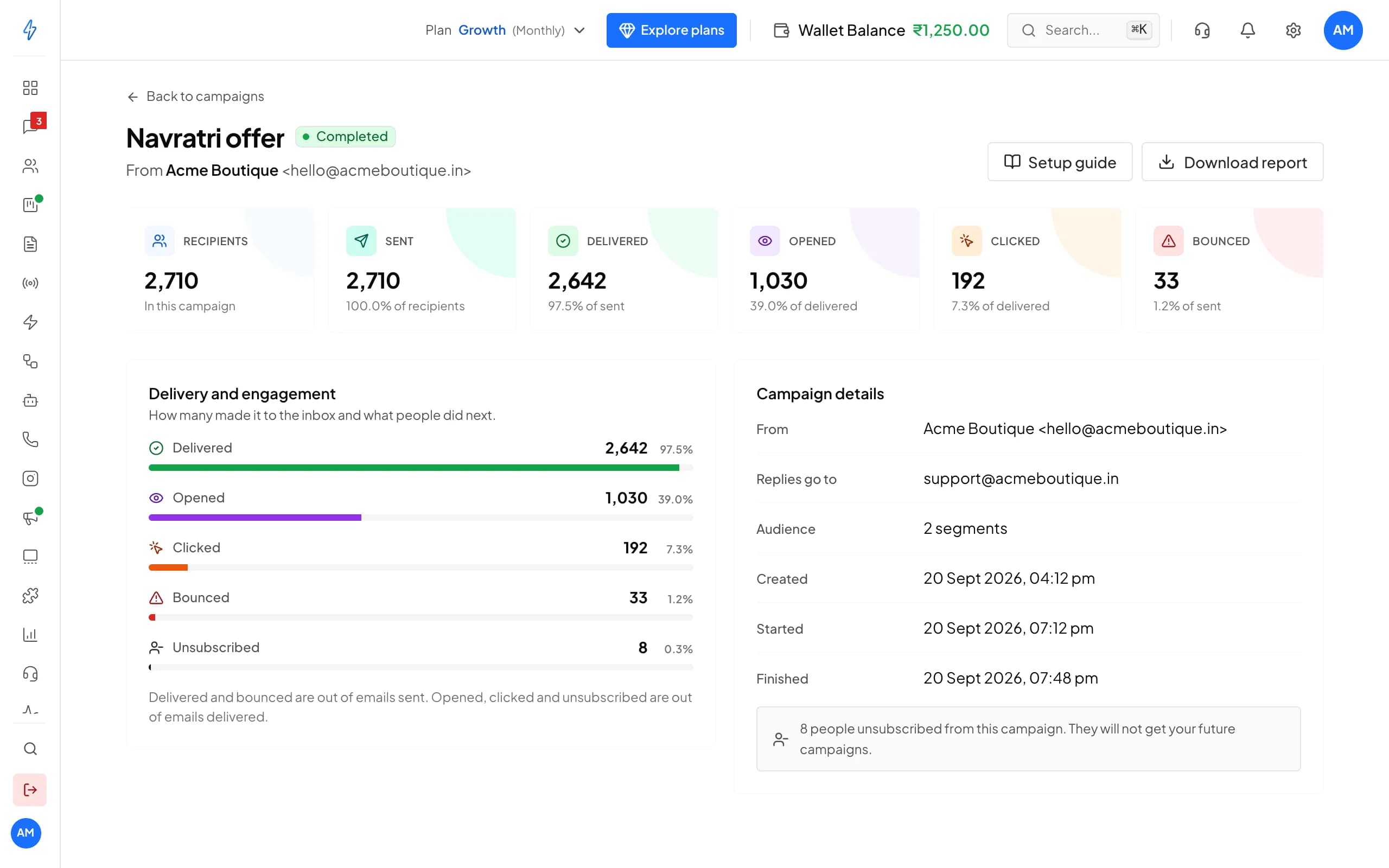
Task: Click the ₹1,250.00 wallet balance amount
Action: click(951, 30)
